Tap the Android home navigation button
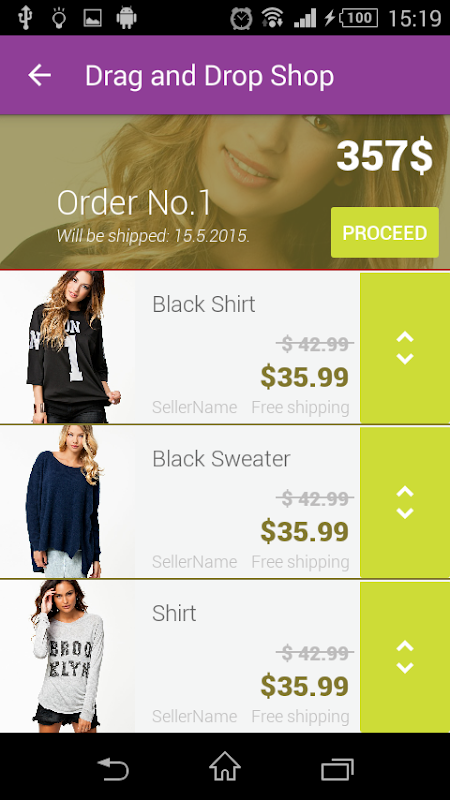The height and width of the screenshot is (800, 450). [x=224, y=766]
